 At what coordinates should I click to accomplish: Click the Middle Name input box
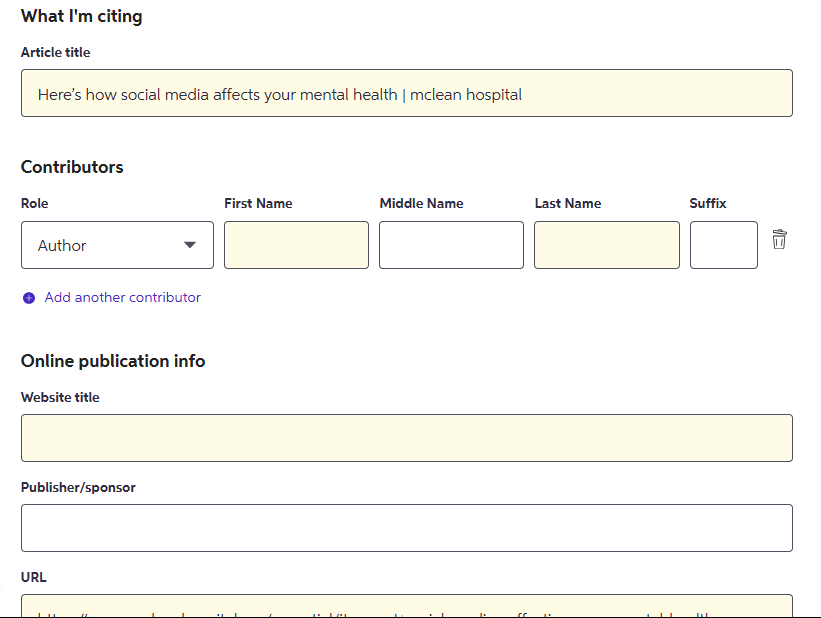451,244
